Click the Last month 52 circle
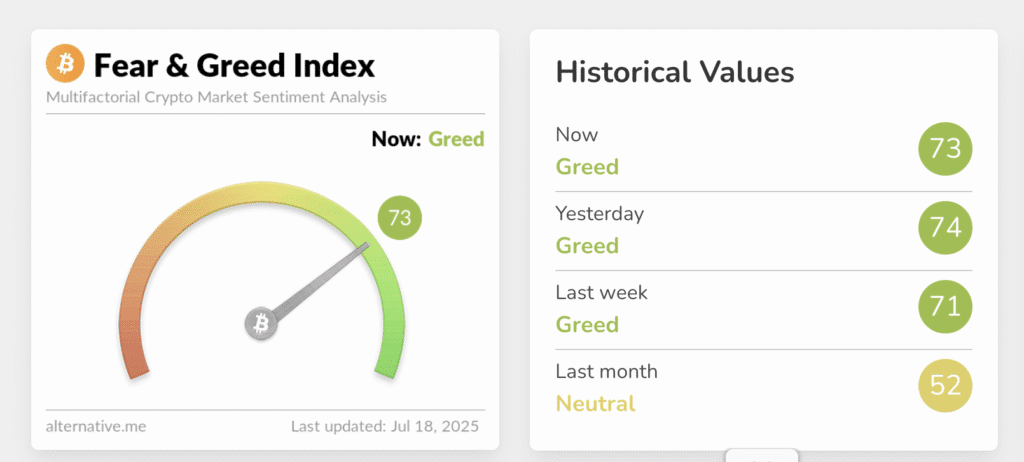This screenshot has height=462, width=1024. pyautogui.click(x=945, y=387)
